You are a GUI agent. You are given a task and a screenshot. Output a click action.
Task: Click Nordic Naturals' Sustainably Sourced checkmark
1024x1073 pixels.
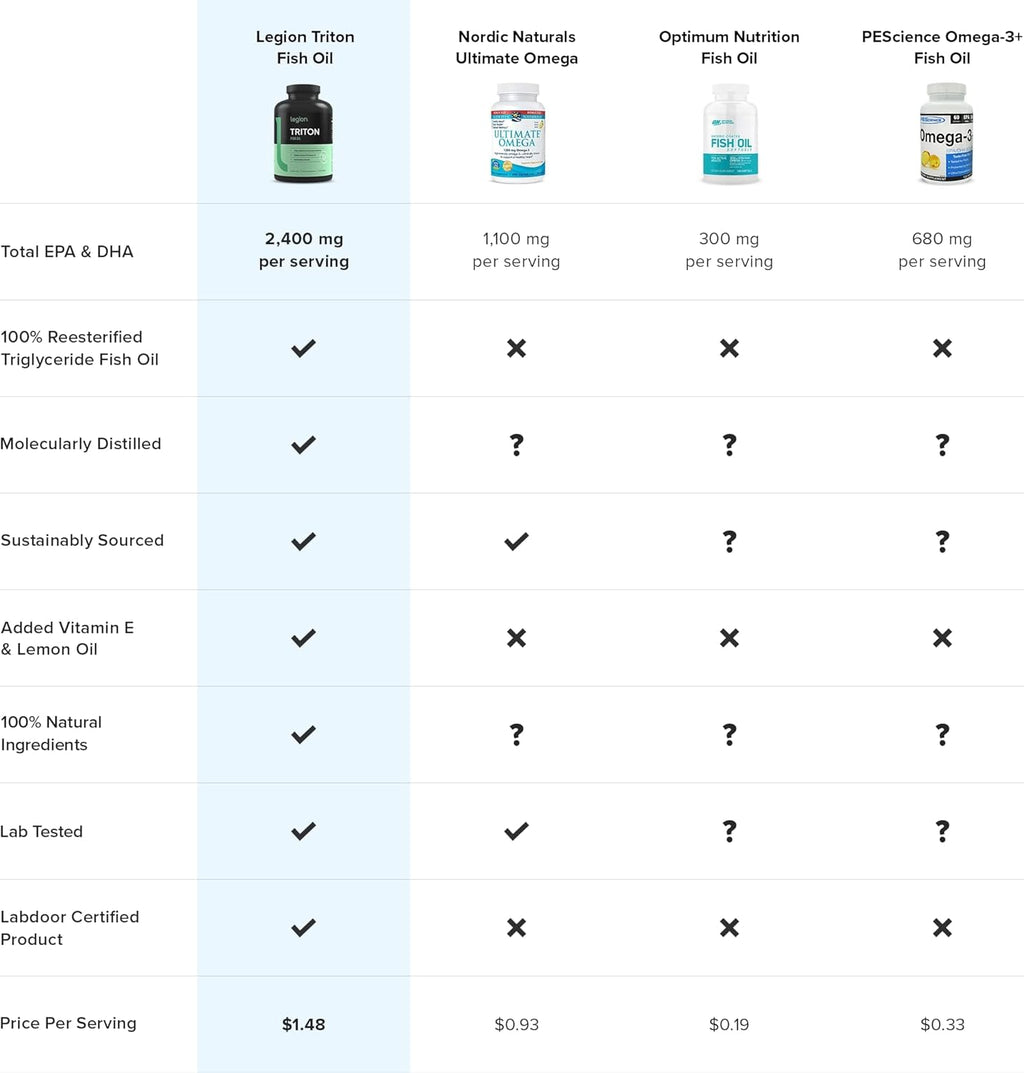coord(516,541)
